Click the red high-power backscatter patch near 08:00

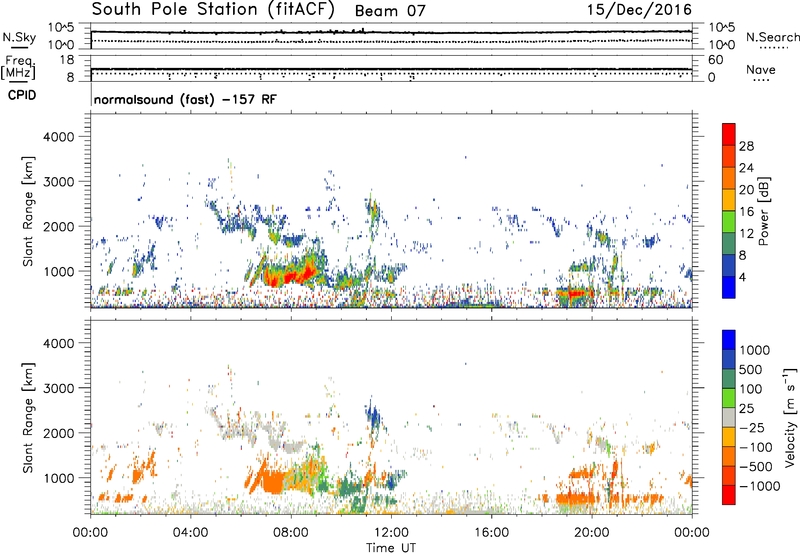tap(290, 276)
